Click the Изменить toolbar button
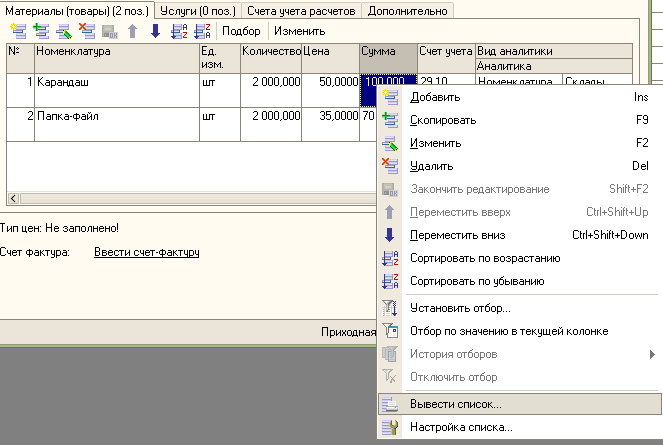Image resolution: width=663 pixels, height=445 pixels. point(299,31)
